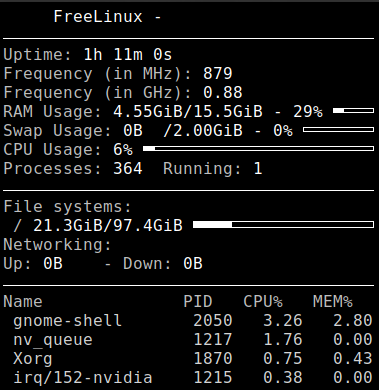Click the File systems heading
The height and width of the screenshot is (390, 379).
[x=68, y=207]
